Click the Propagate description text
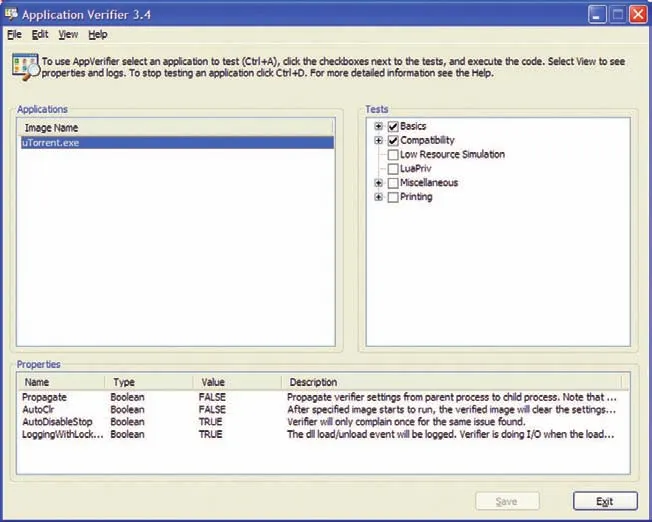The width and height of the screenshot is (652, 522). coord(452,397)
